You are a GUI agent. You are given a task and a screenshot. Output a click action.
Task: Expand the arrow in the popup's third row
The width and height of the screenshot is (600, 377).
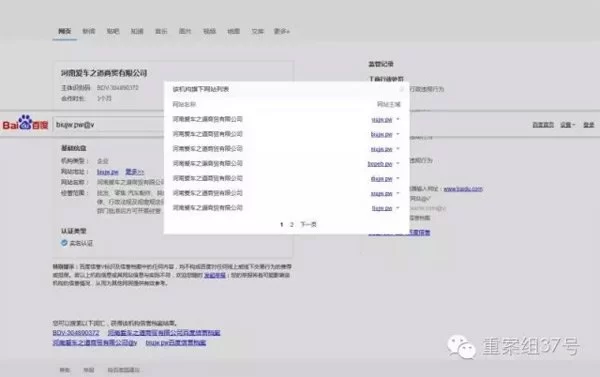(x=398, y=149)
